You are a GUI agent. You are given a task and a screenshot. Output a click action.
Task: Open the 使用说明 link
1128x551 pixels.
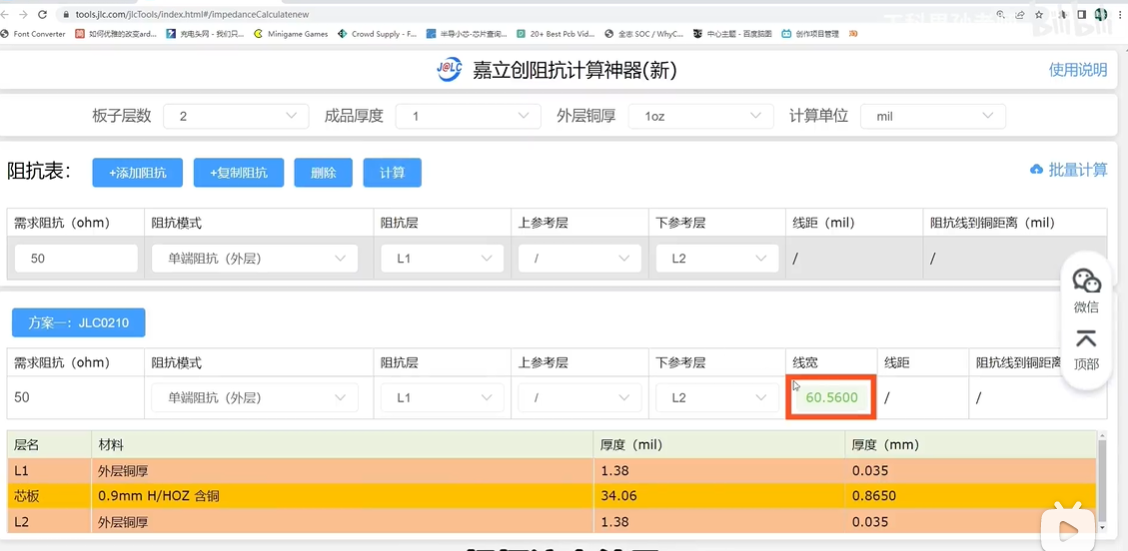click(1078, 70)
